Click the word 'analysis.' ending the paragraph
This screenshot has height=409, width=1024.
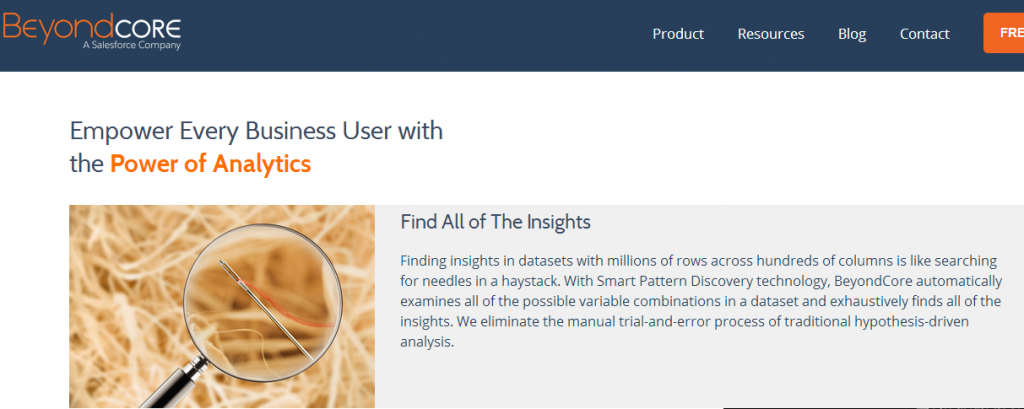point(426,342)
